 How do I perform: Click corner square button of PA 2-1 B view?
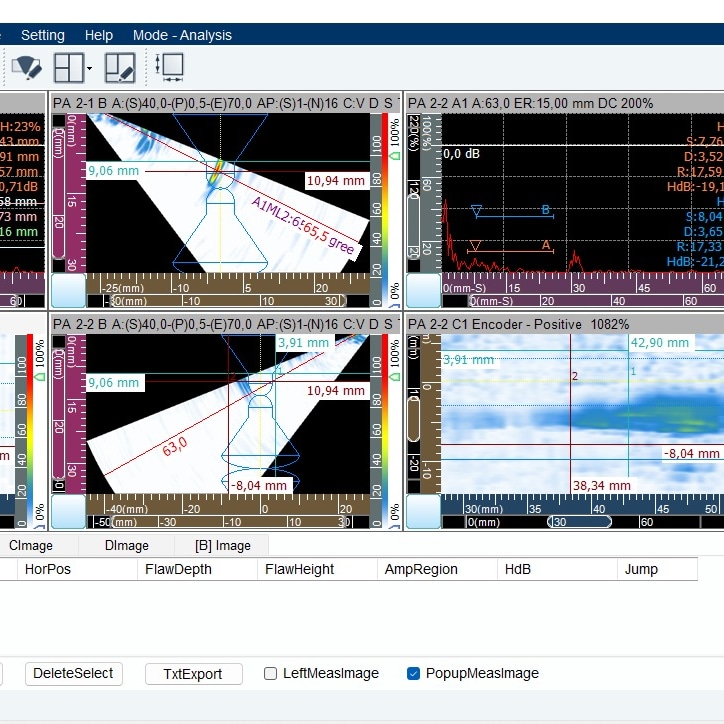click(68, 291)
